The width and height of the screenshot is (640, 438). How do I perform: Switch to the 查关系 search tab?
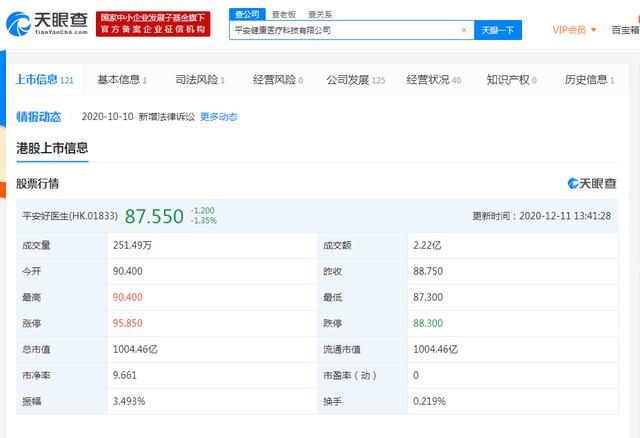point(320,14)
